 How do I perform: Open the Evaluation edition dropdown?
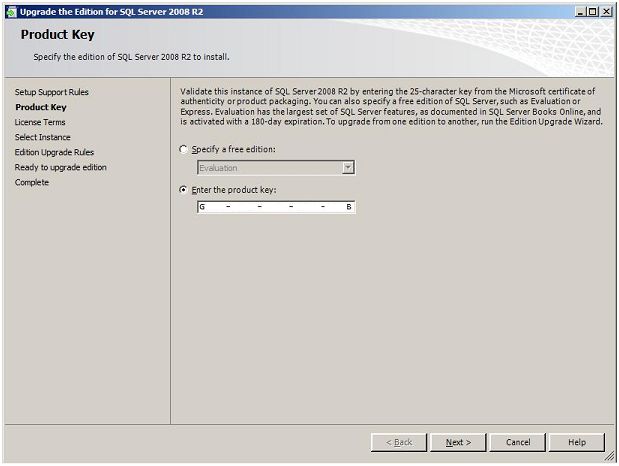tap(347, 168)
